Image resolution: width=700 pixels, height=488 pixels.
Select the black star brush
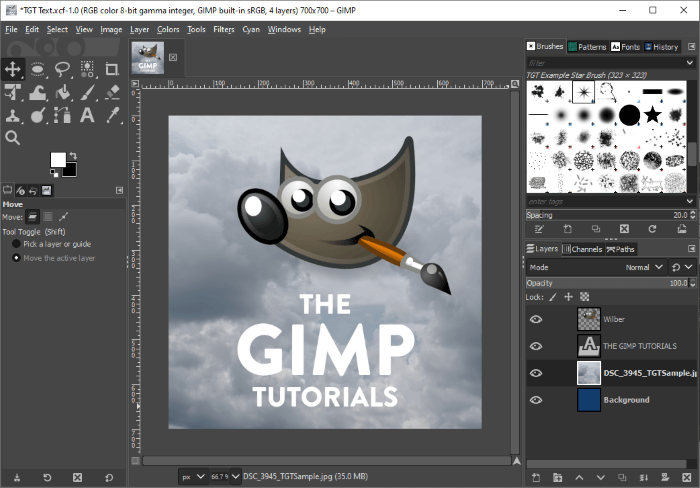tap(652, 115)
